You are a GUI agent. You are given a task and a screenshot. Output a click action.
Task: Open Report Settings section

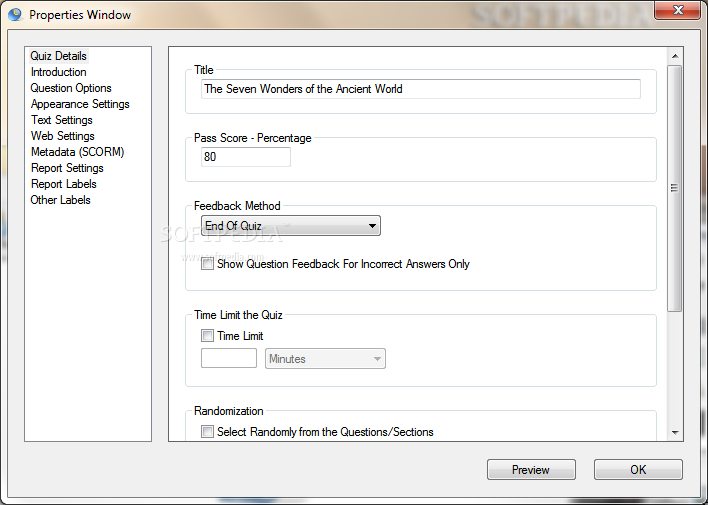(x=67, y=168)
